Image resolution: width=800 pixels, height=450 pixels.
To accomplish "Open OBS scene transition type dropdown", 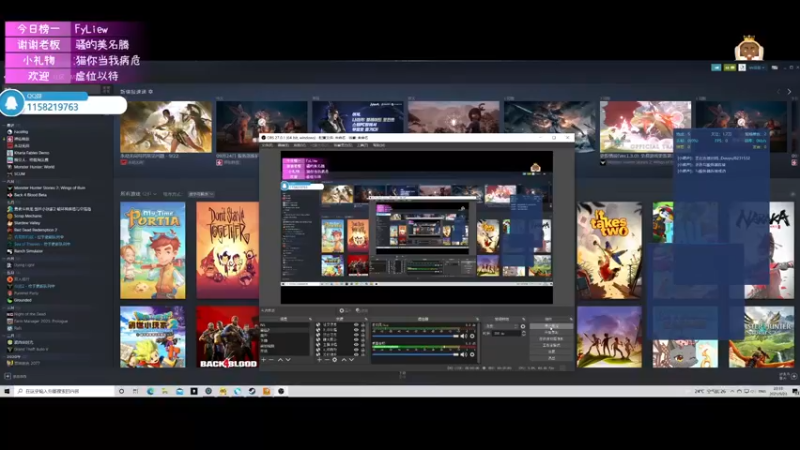I will tap(500, 327).
